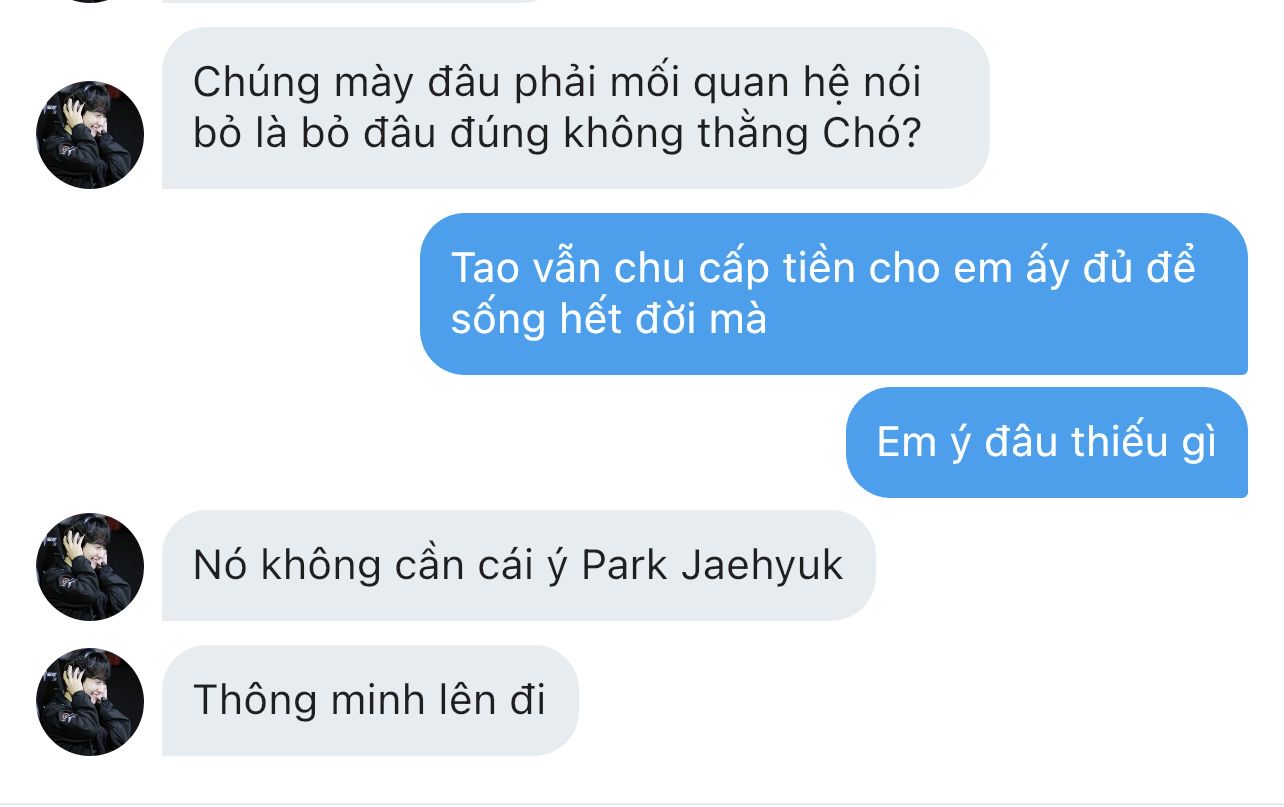This screenshot has height=807, width=1284.
Task: Open avatar beside the "Chúng mày đâu phải" message
Action: 90,135
